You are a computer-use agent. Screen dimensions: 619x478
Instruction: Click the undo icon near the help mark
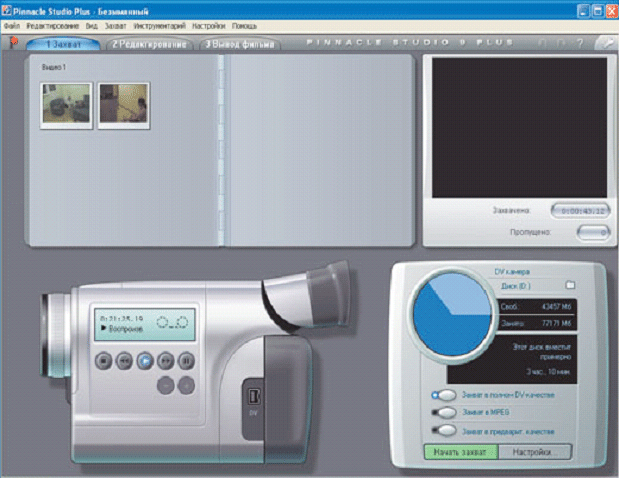[544, 43]
